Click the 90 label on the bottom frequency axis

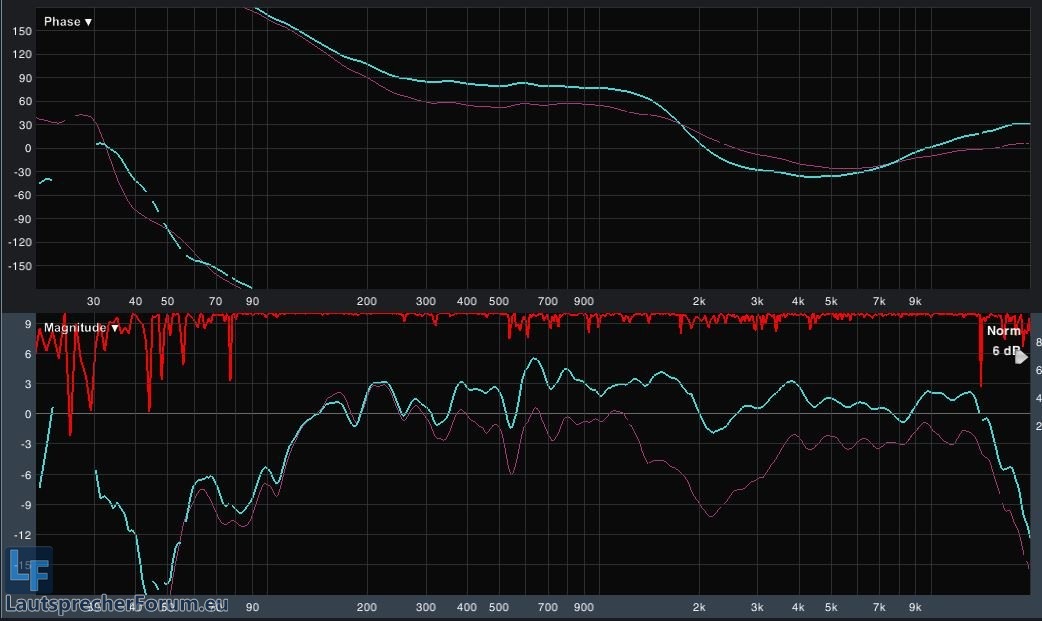click(253, 606)
